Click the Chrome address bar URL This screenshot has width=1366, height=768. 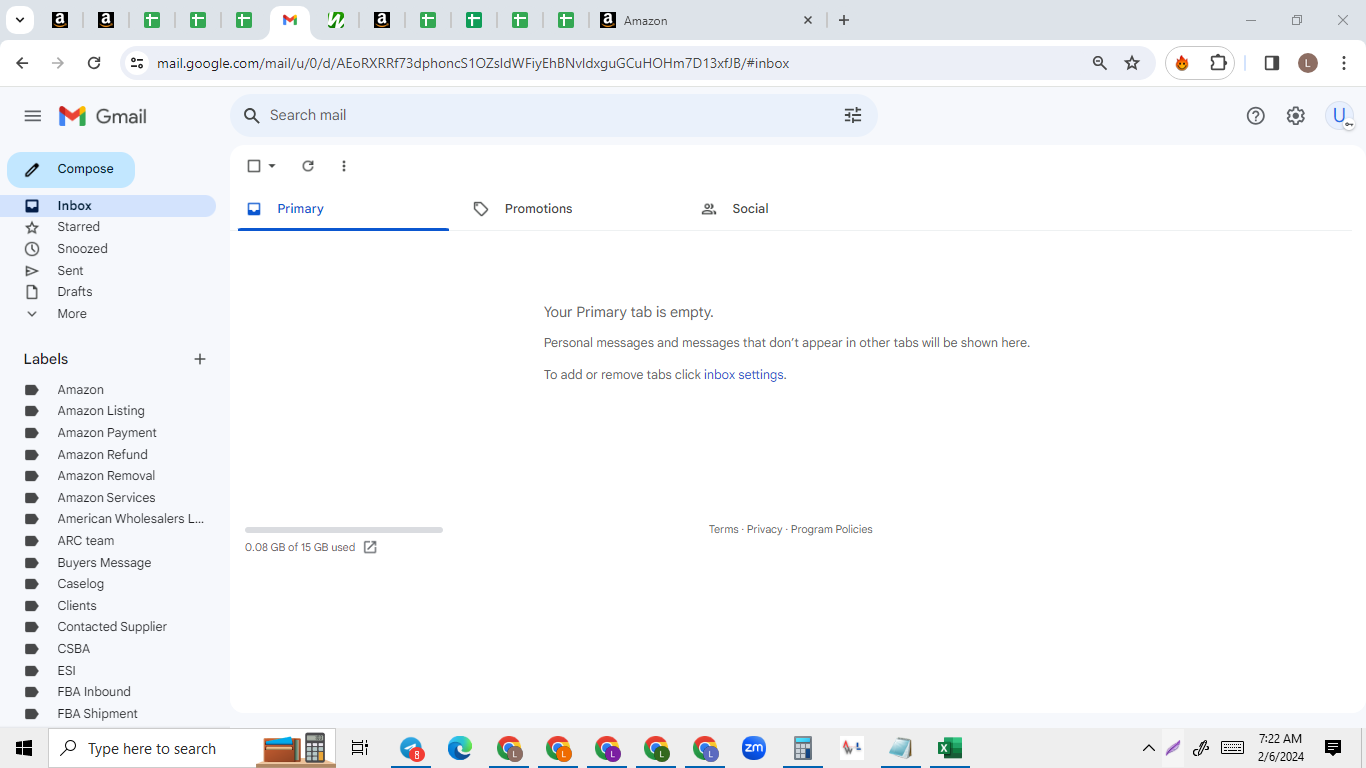[473, 63]
